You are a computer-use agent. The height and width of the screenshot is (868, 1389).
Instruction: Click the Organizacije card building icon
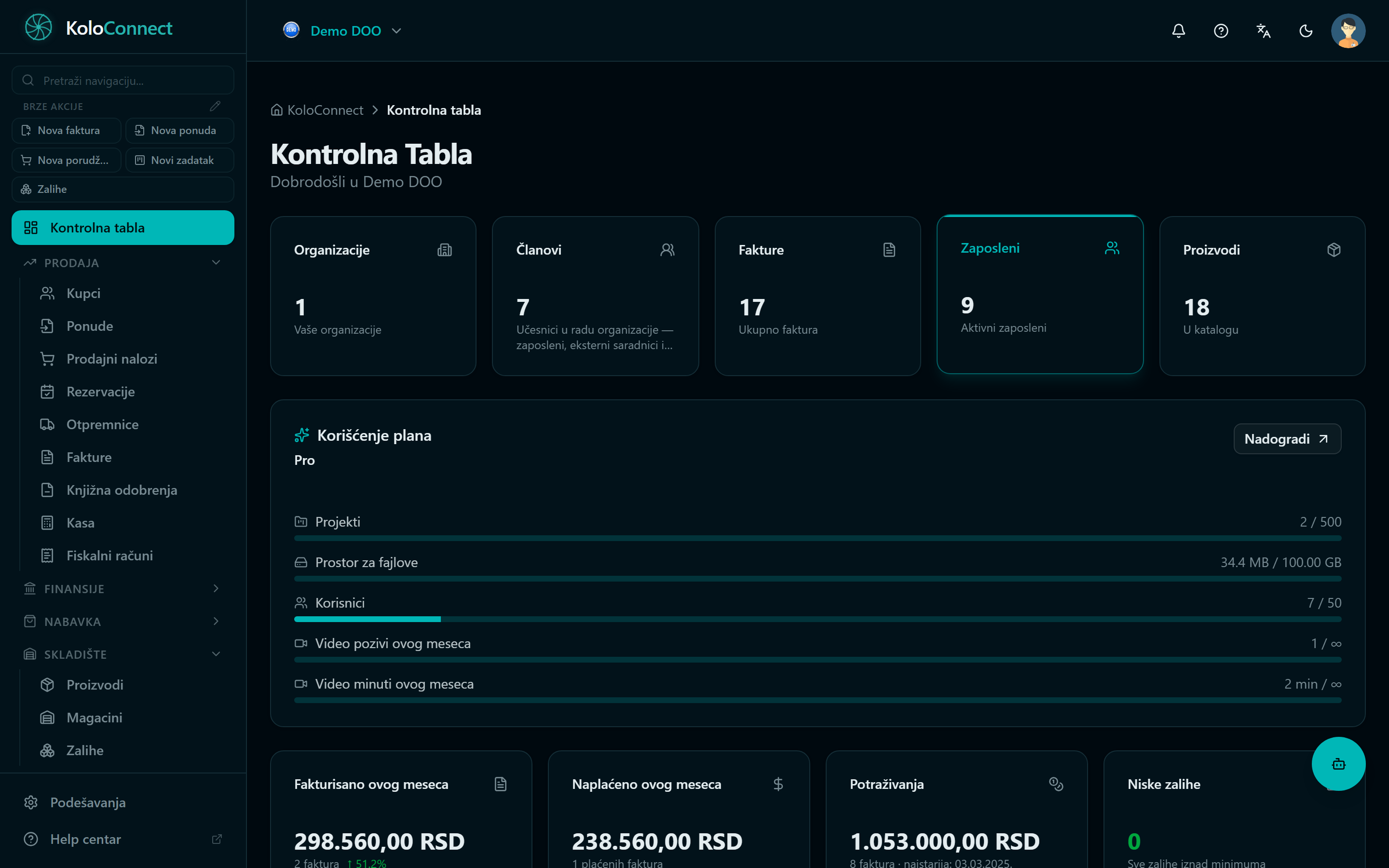(444, 250)
